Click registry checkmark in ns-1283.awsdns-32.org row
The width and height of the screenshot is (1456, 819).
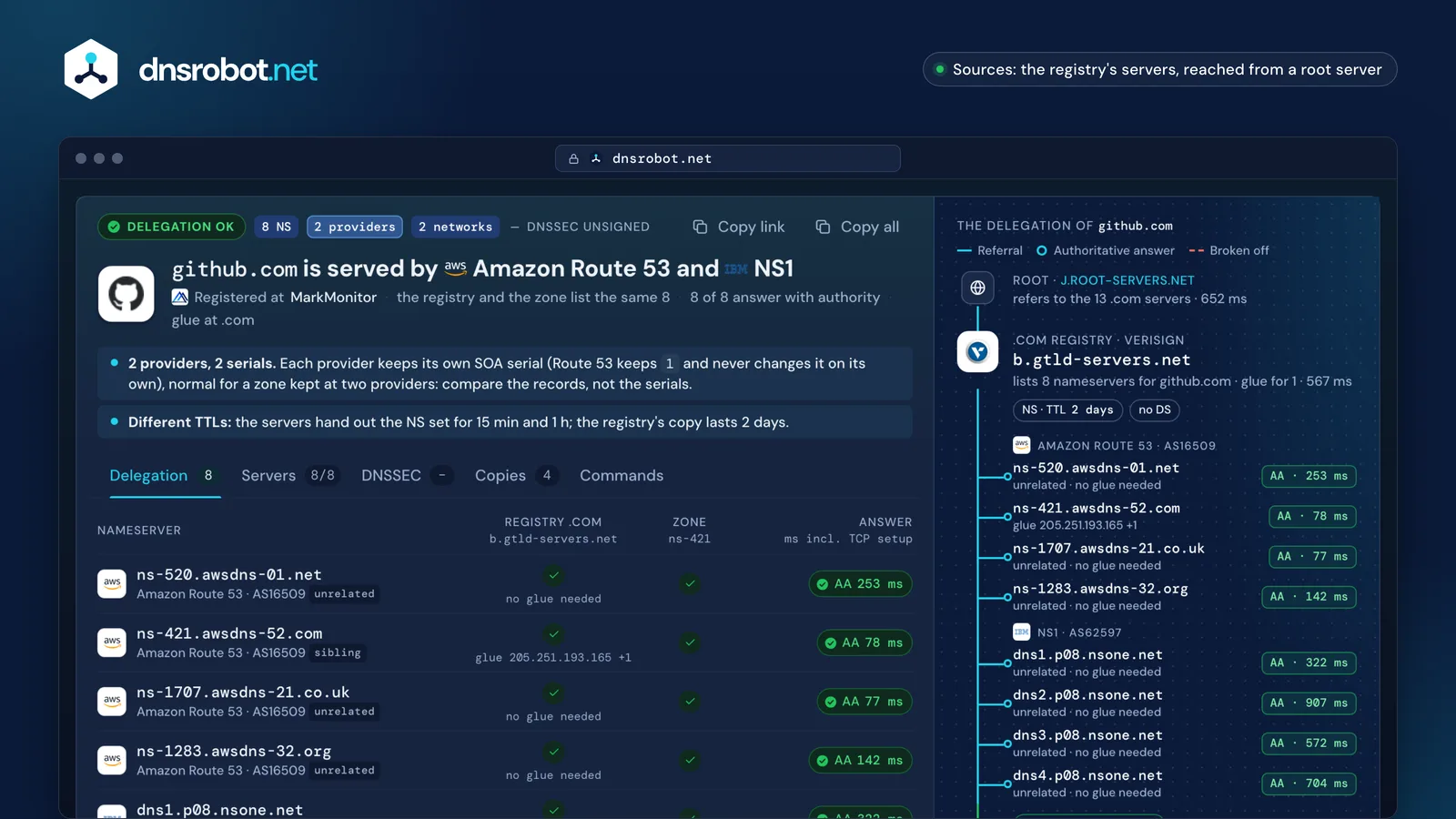[x=553, y=752]
